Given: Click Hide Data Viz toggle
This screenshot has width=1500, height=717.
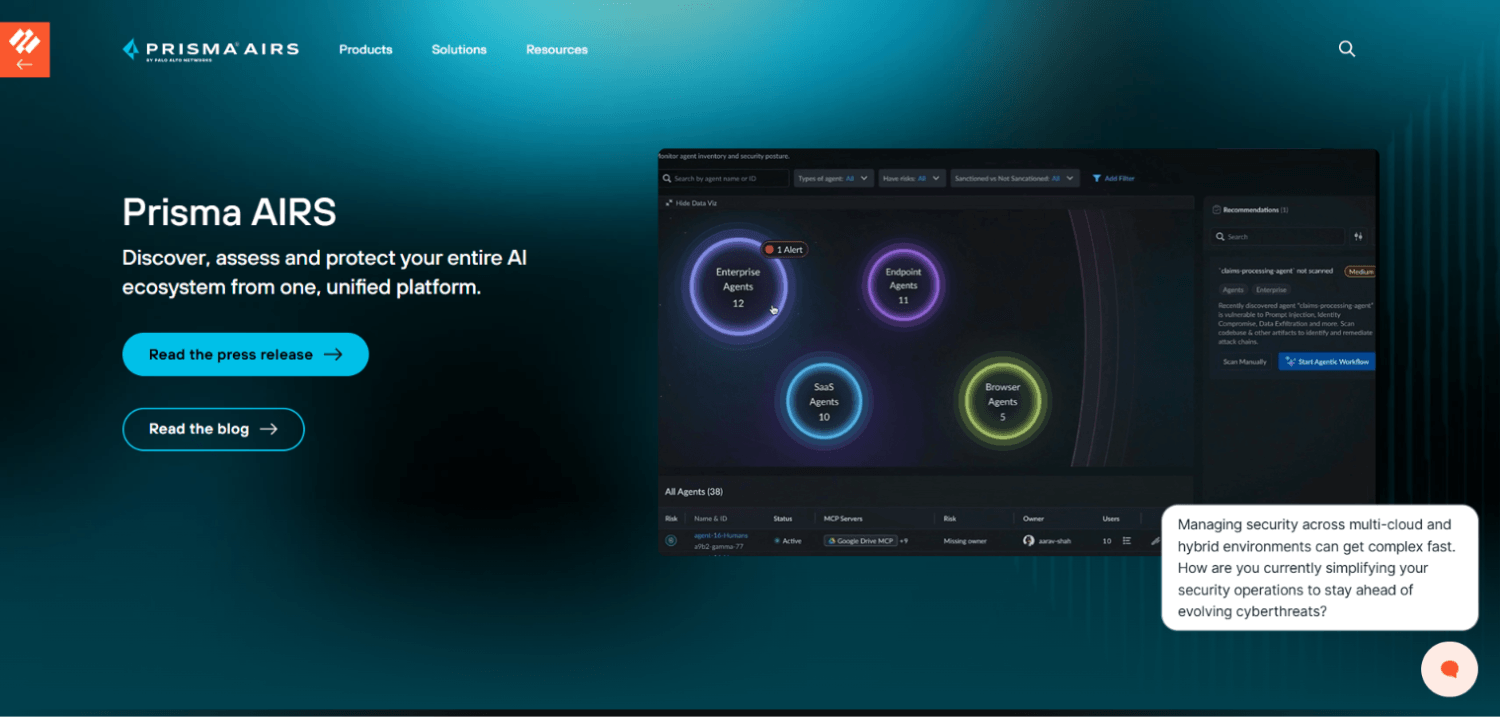Looking at the screenshot, I should [x=691, y=203].
